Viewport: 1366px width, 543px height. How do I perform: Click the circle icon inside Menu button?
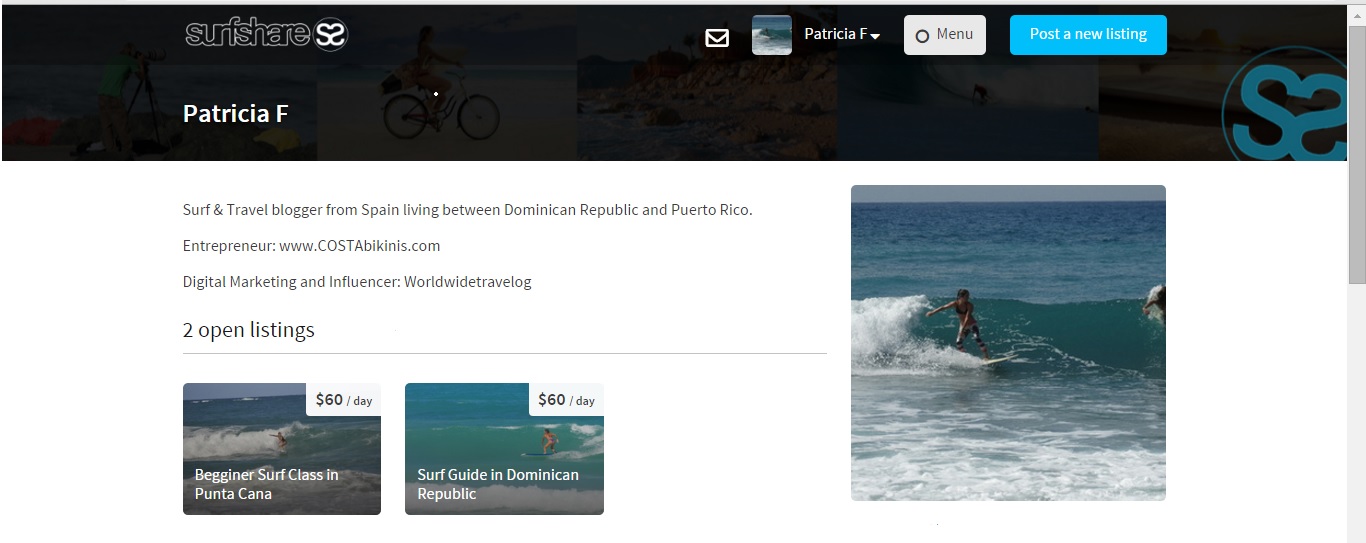(x=922, y=36)
